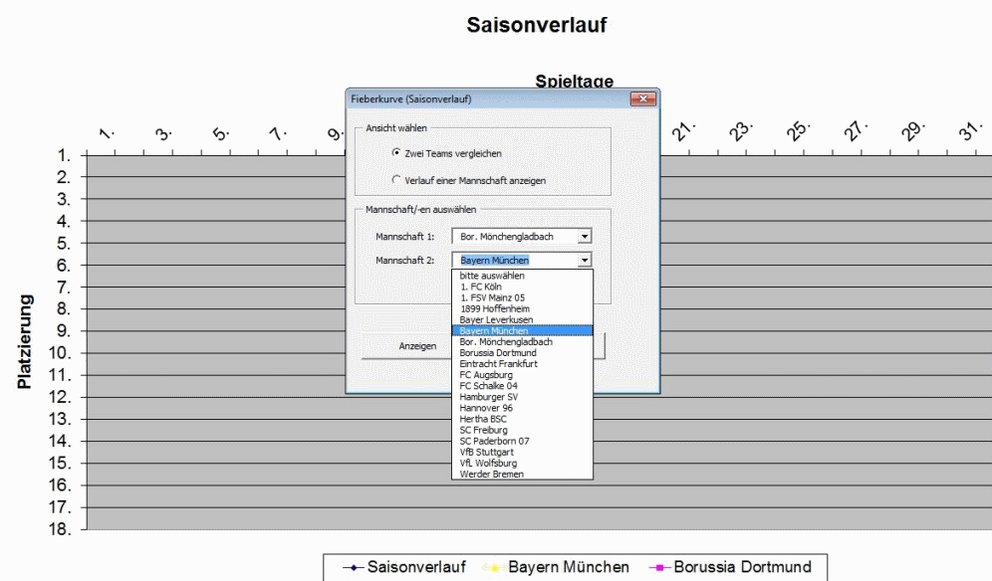Choose Bor. Mönchengladbach in the dropdown list
This screenshot has height=581, width=992.
click(x=522, y=342)
